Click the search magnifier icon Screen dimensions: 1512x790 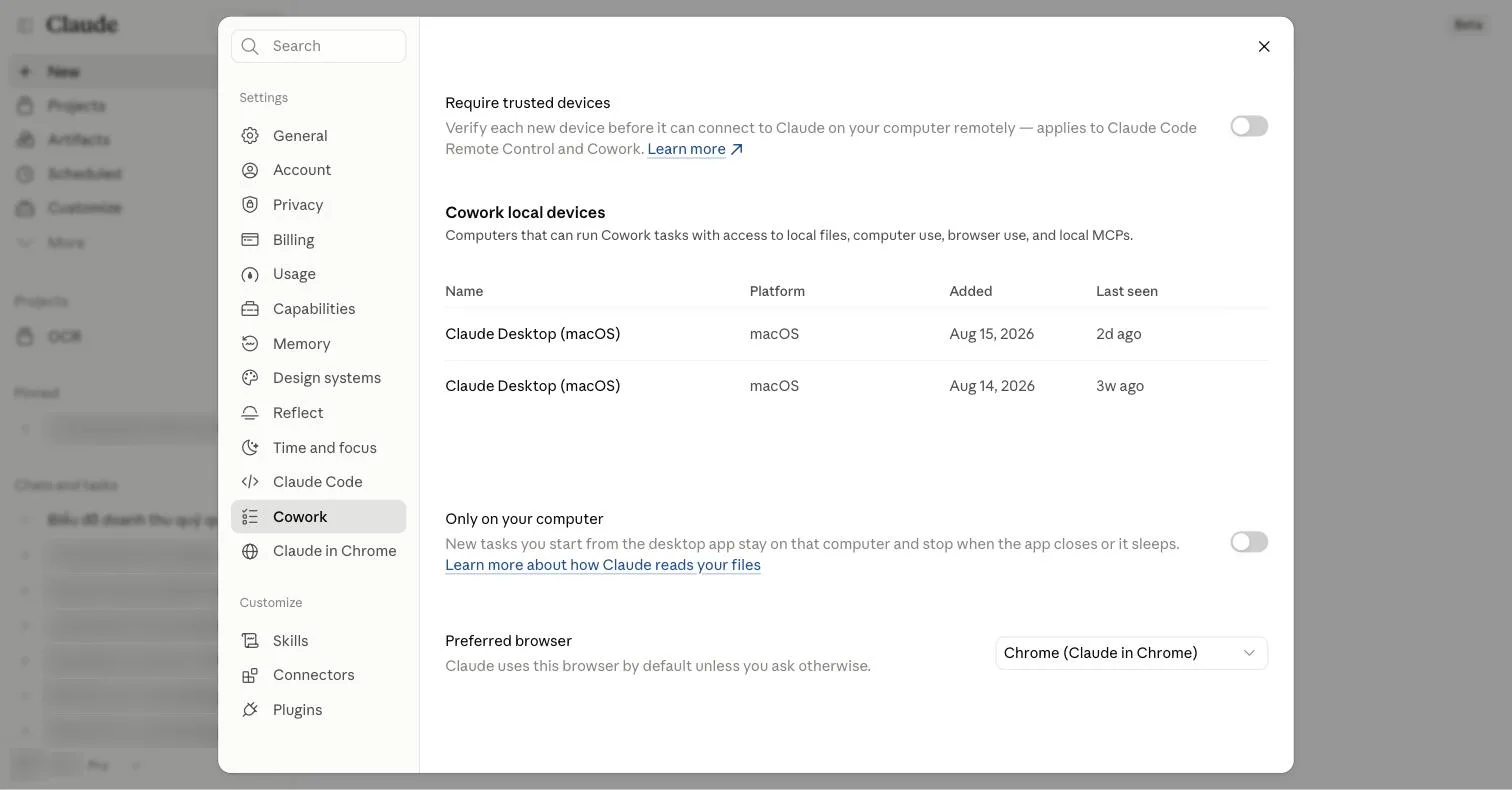pos(250,46)
